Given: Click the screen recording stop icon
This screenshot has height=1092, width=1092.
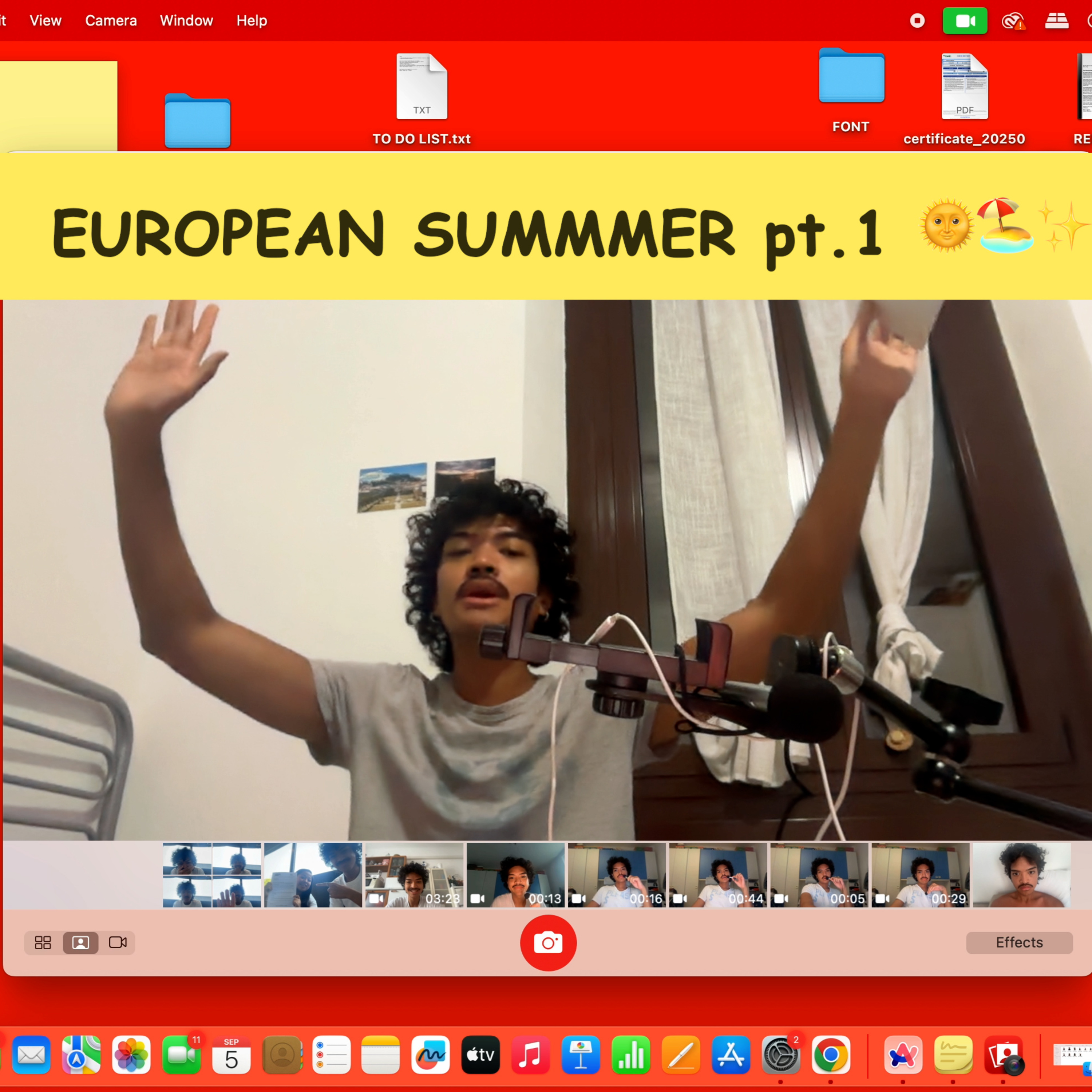Looking at the screenshot, I should pyautogui.click(x=917, y=21).
